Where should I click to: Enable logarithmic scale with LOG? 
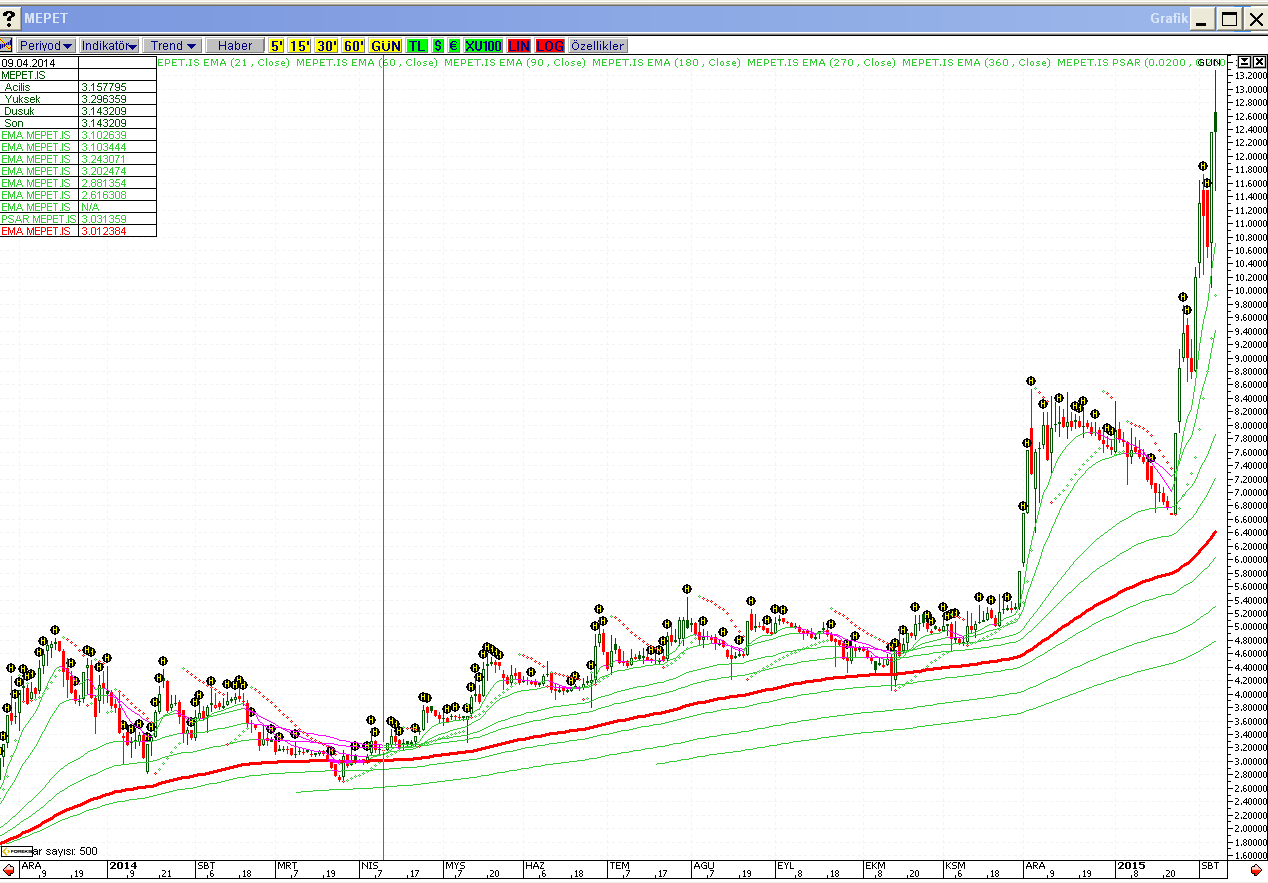tap(550, 46)
